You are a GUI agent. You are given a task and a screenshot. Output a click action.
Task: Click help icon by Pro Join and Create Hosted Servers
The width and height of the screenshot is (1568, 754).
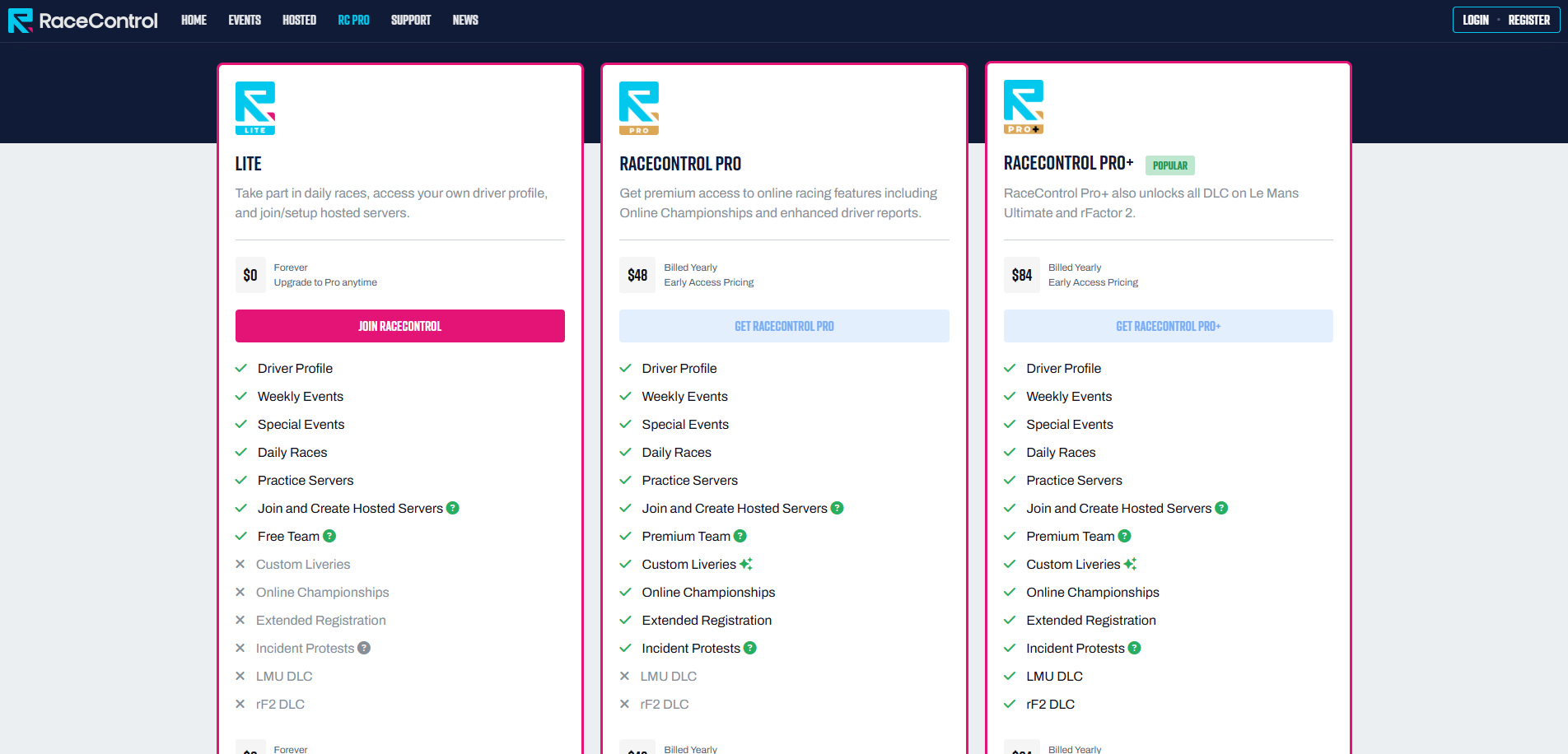point(838,508)
